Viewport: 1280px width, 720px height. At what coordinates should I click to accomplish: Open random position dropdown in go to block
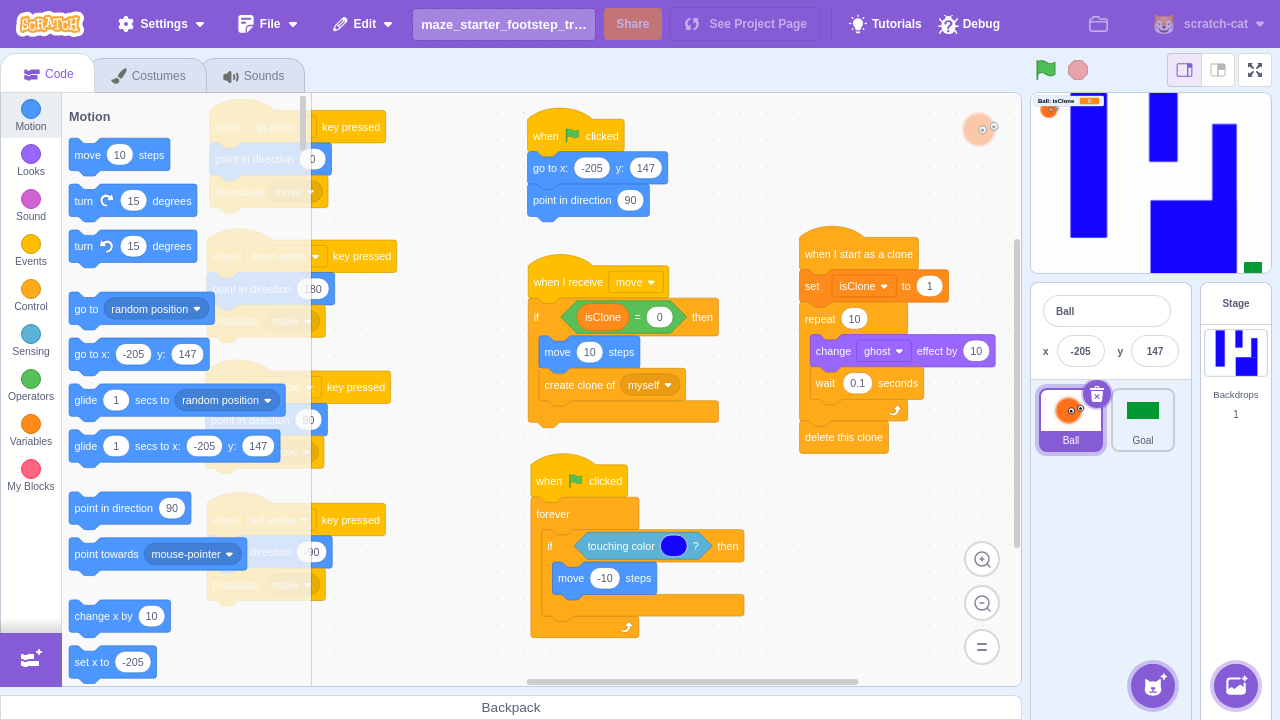pyautogui.click(x=157, y=309)
